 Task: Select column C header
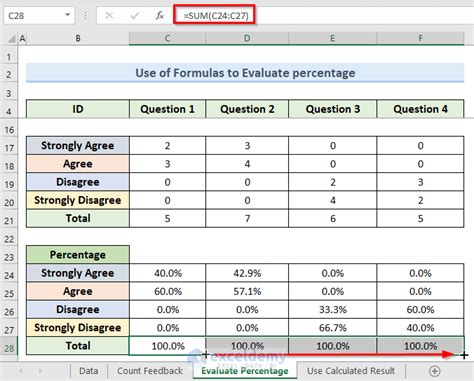click(167, 38)
